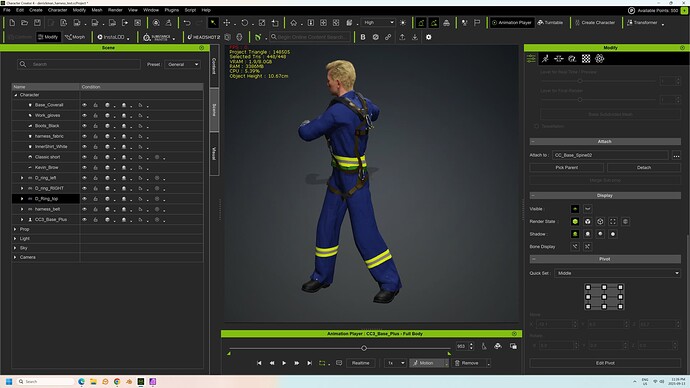The height and width of the screenshot is (388, 690).
Task: Open settings gear in second toolbar
Action: click(429, 37)
